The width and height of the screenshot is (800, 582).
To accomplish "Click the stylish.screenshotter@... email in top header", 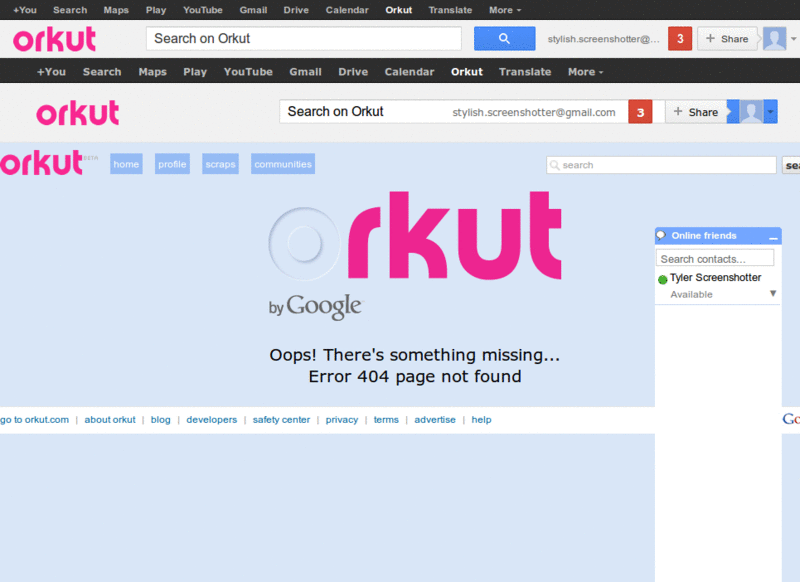I will [x=603, y=39].
